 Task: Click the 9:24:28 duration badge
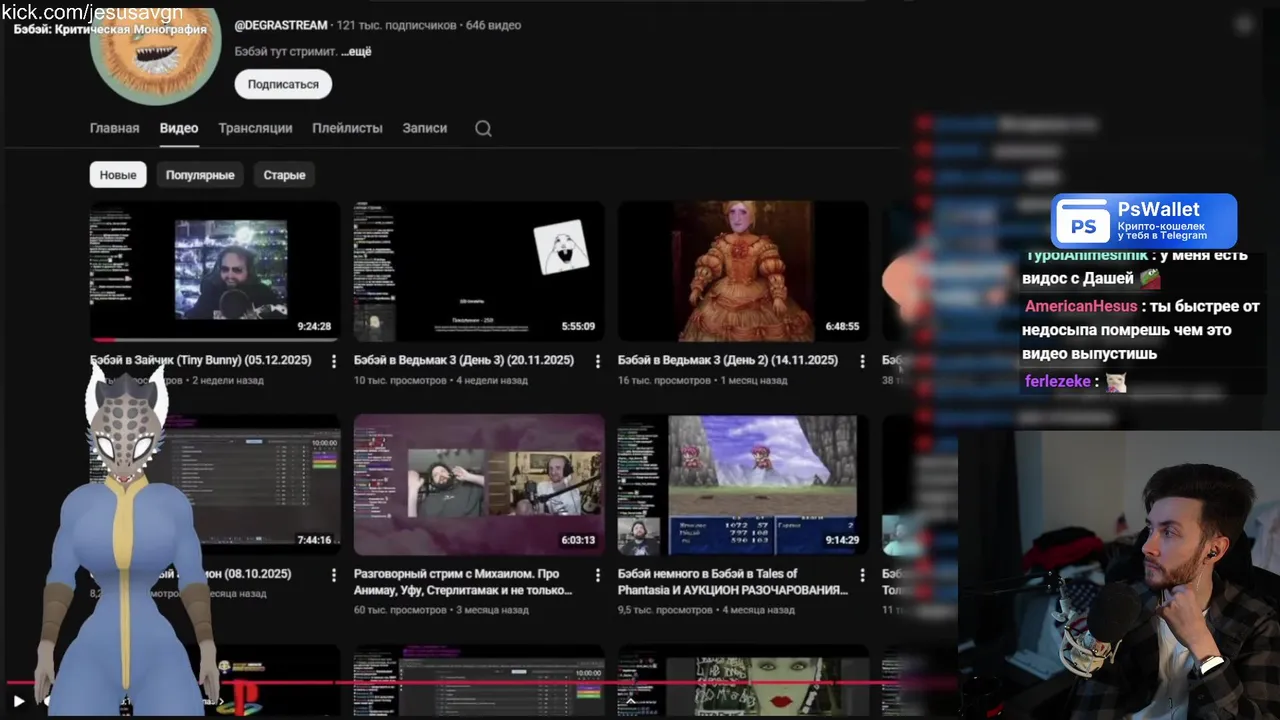coord(314,327)
